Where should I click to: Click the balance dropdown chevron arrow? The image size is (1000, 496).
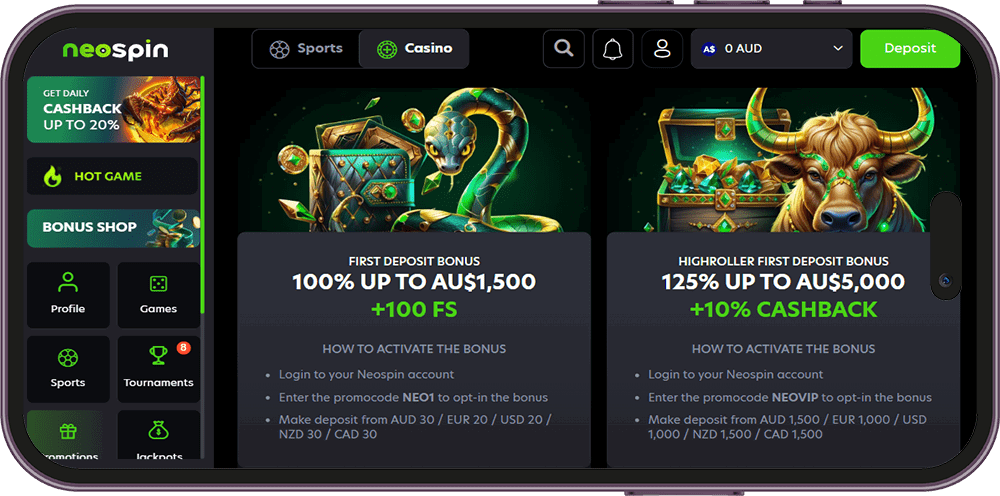coord(838,48)
